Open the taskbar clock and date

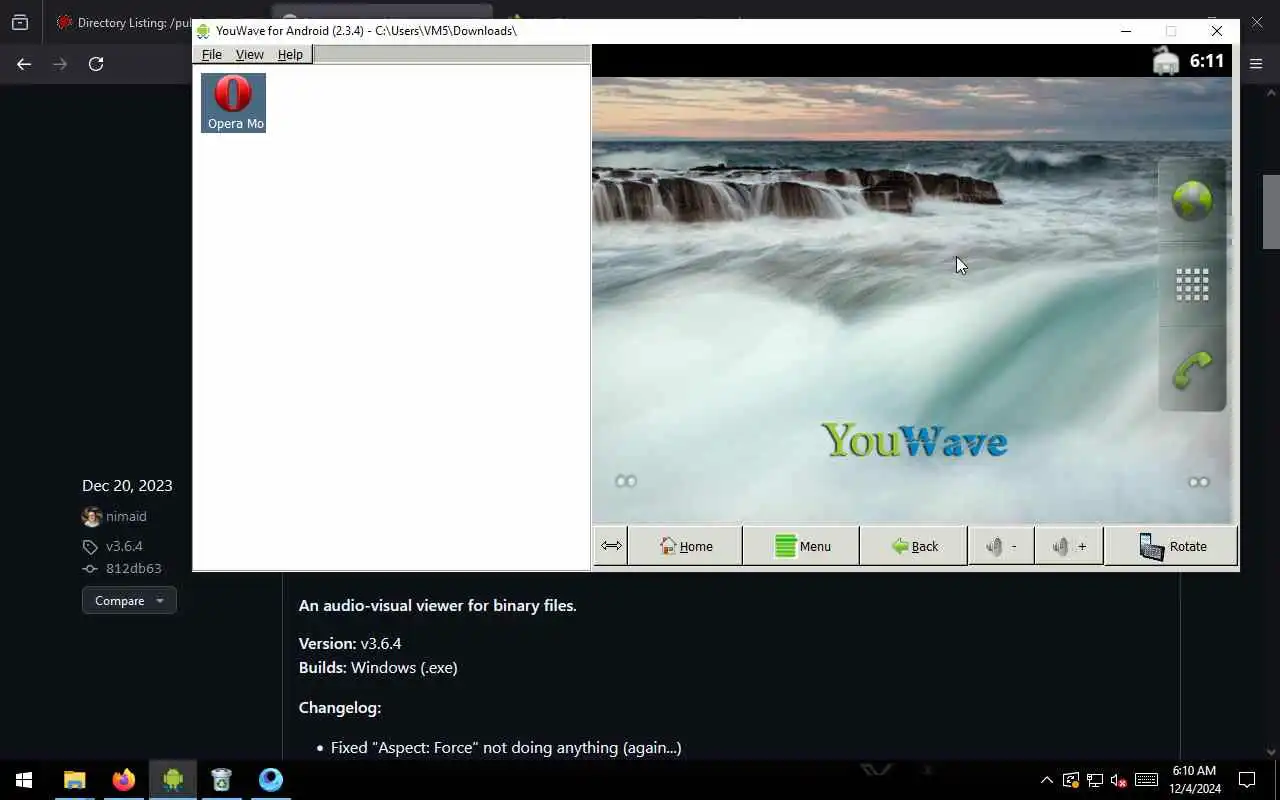coord(1194,780)
